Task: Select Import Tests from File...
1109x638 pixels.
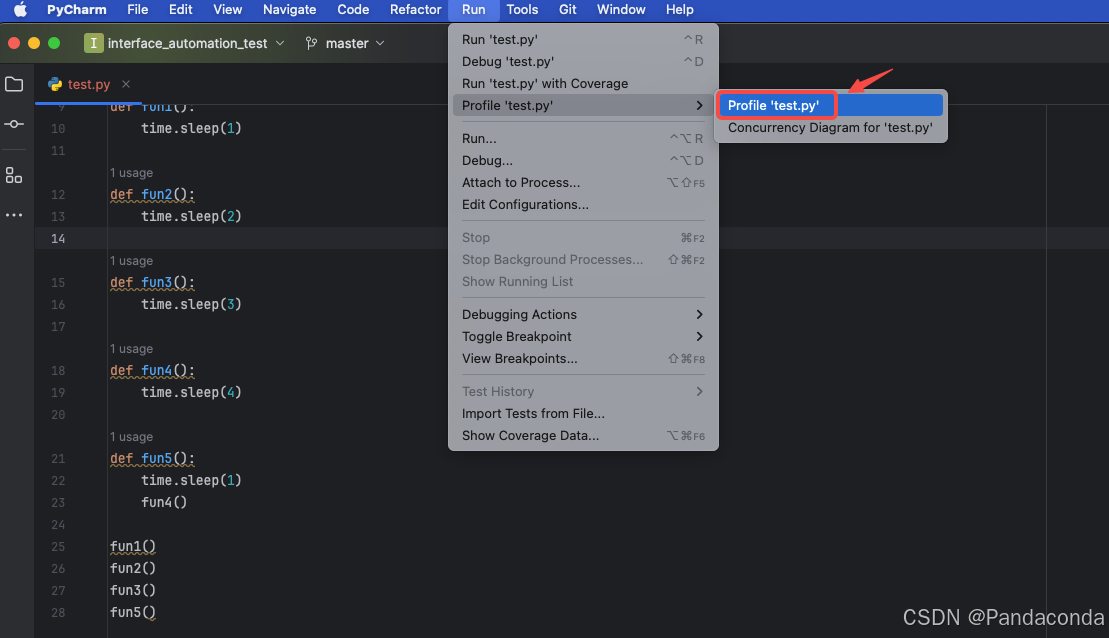Action: click(583, 413)
